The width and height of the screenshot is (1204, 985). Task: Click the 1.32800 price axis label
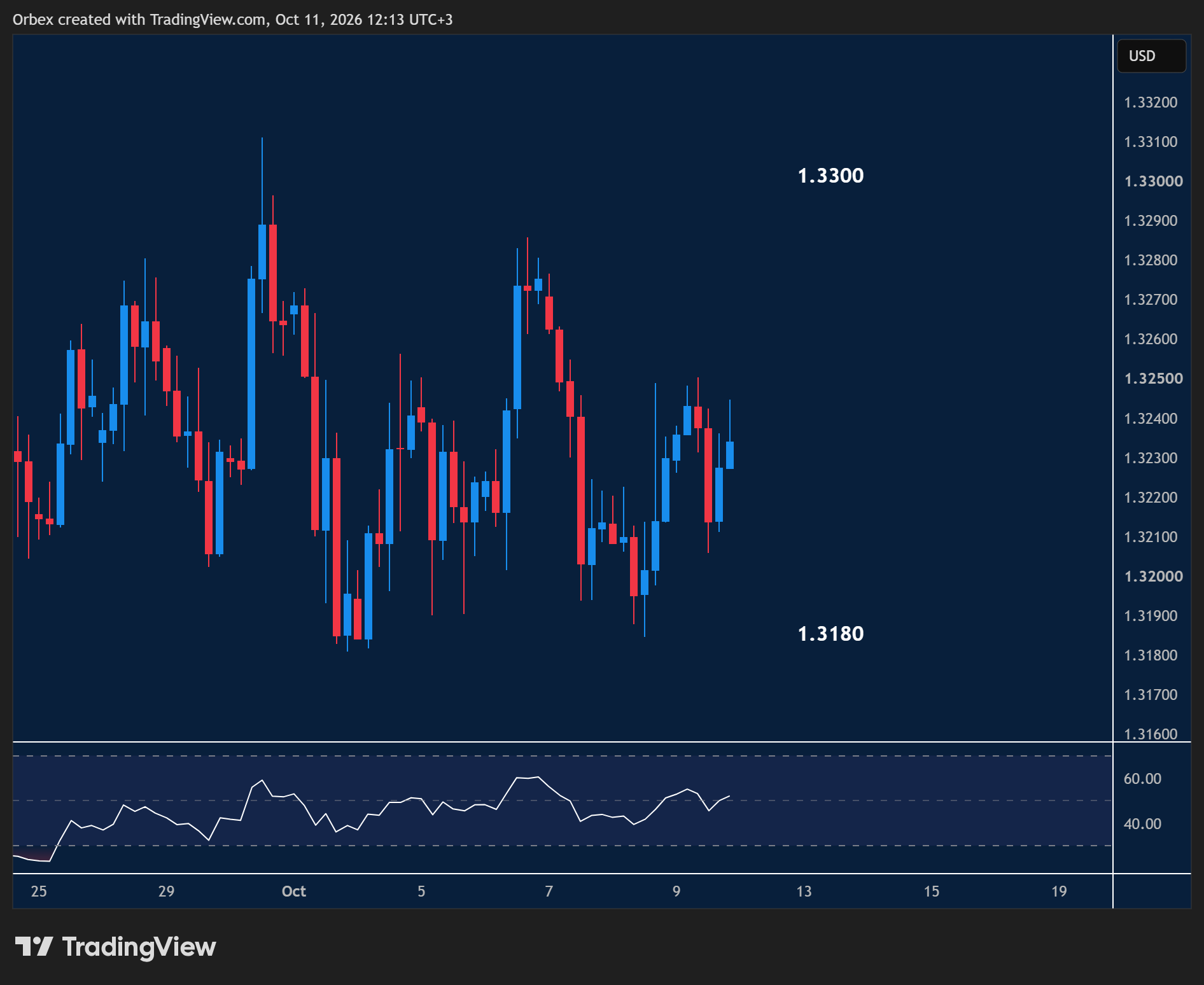pos(1151,260)
